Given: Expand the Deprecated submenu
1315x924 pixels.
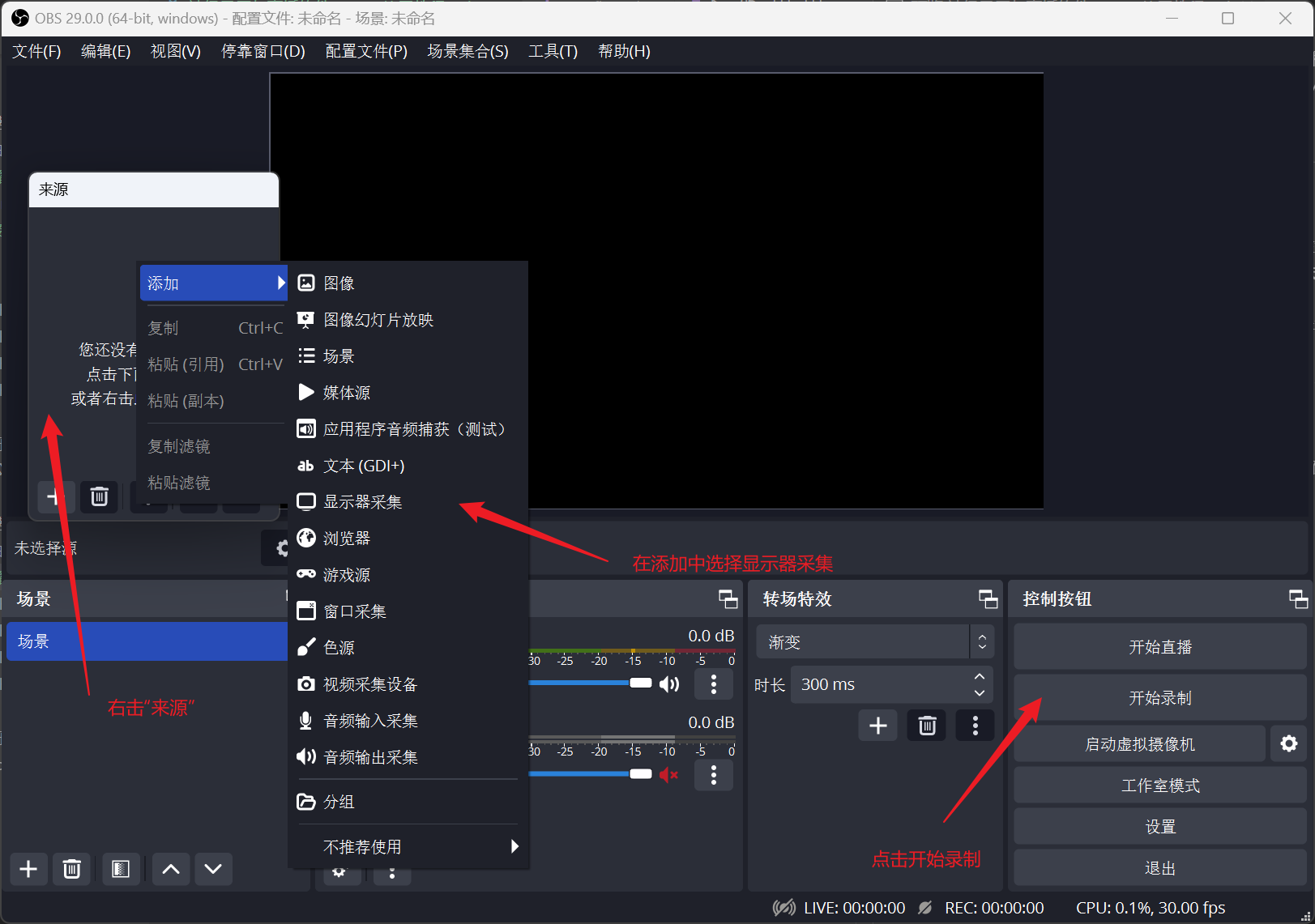Looking at the screenshot, I should pos(408,846).
